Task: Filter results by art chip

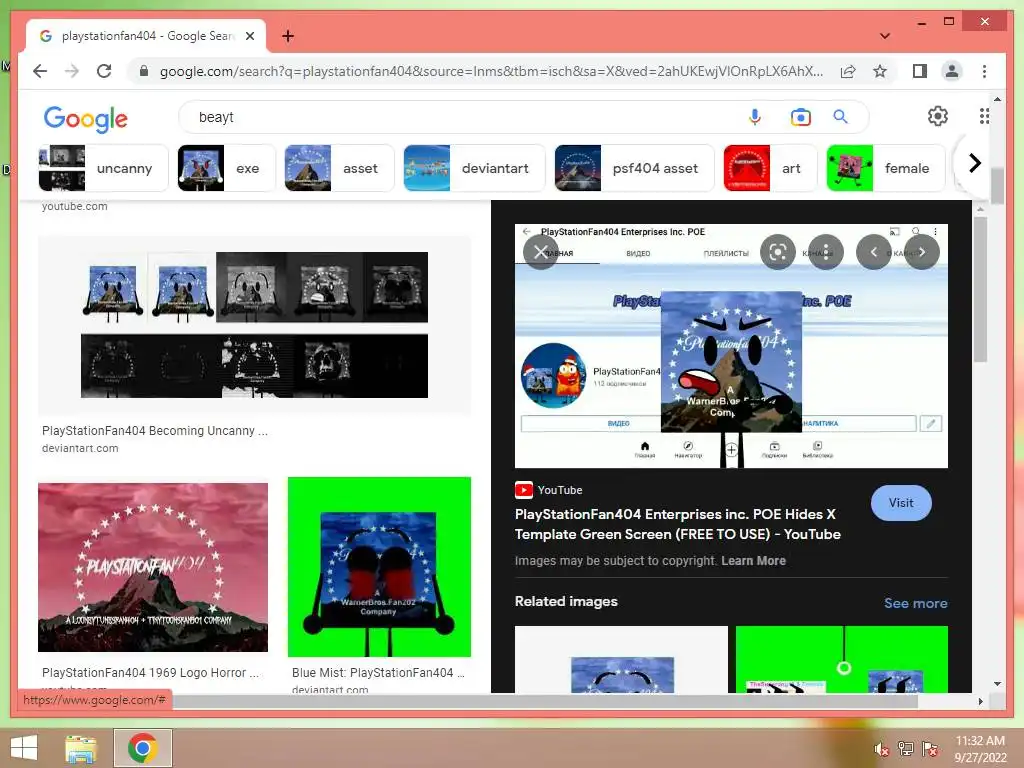Action: 770,168
